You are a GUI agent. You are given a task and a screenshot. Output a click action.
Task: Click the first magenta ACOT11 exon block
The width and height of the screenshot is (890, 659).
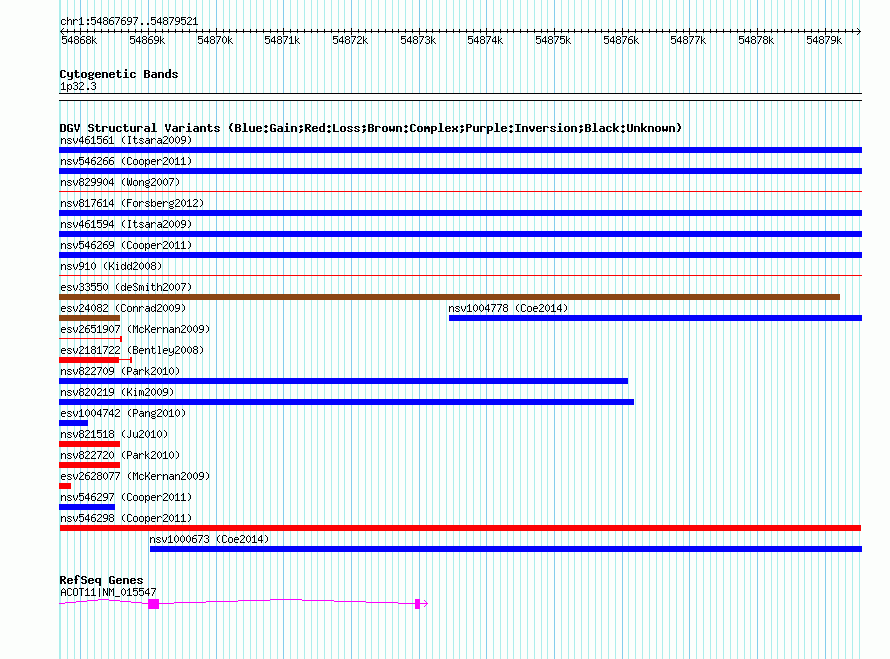153,604
